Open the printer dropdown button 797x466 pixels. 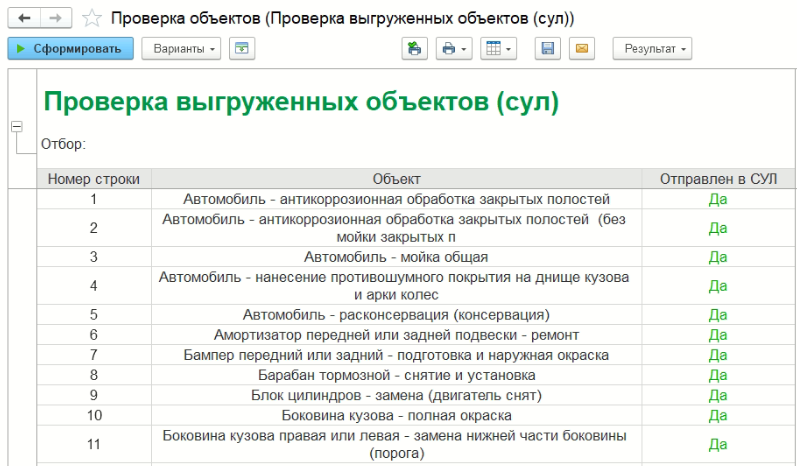click(x=453, y=48)
